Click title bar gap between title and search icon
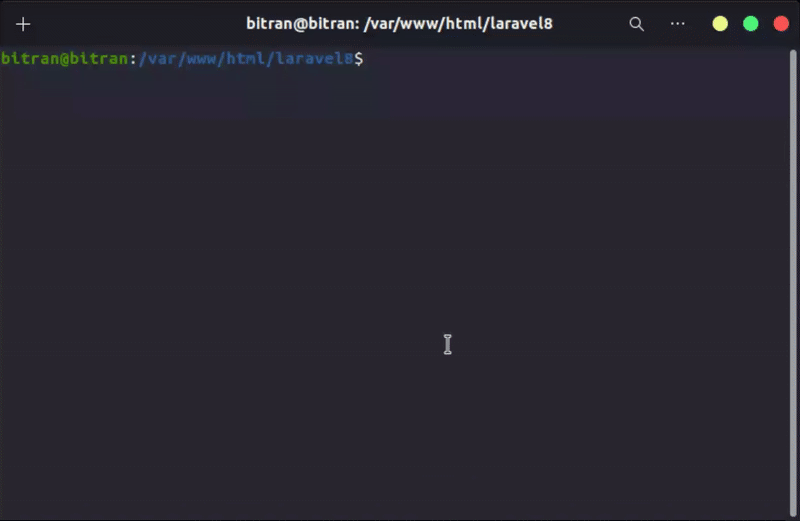Screen dimensions: 800x521 591,24
